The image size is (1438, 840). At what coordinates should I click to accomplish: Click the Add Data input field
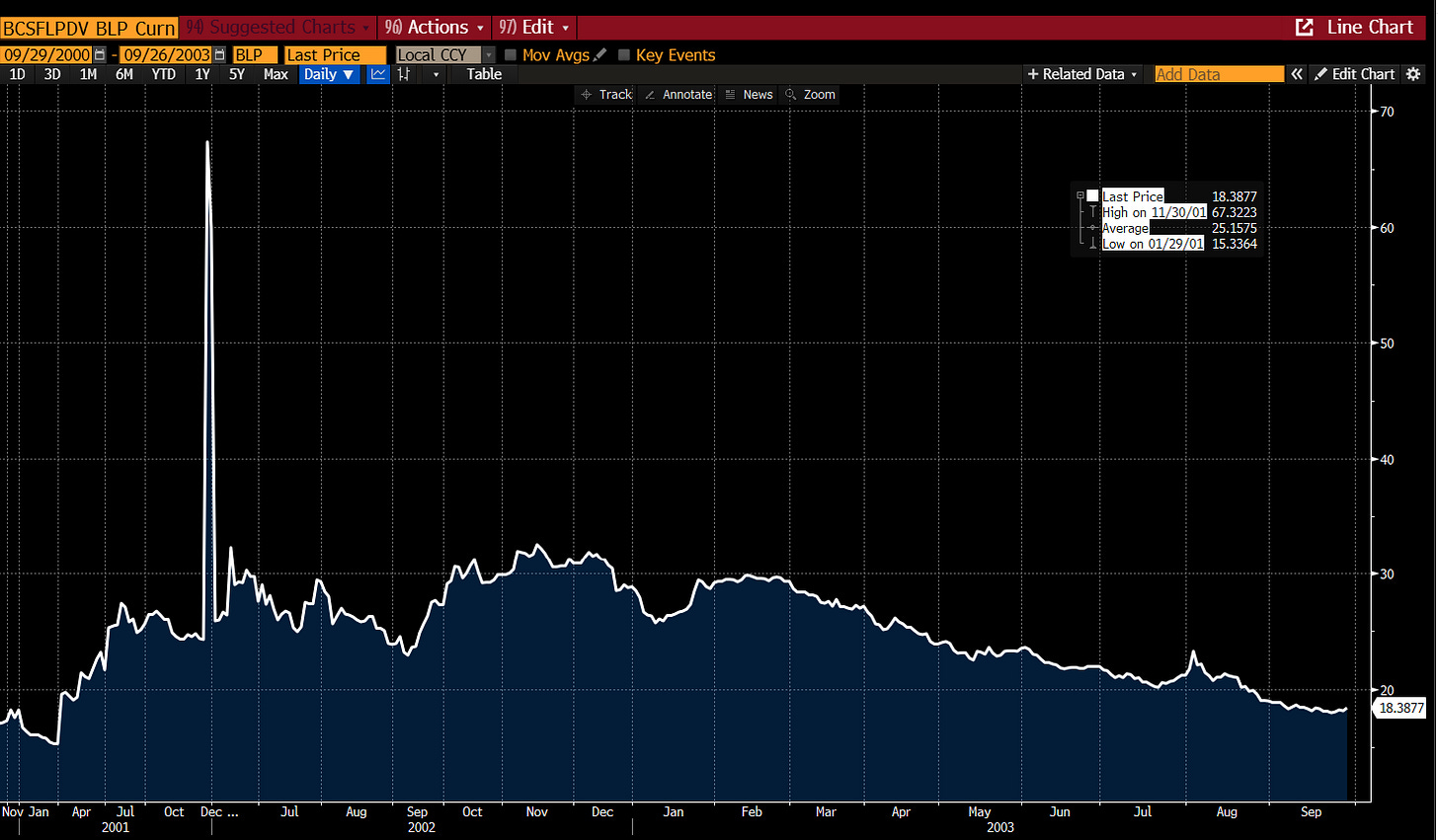1219,74
